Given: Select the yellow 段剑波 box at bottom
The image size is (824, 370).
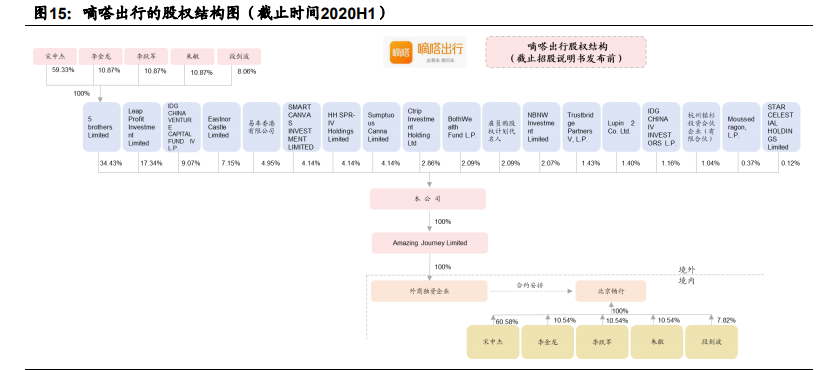Looking at the screenshot, I should [712, 342].
